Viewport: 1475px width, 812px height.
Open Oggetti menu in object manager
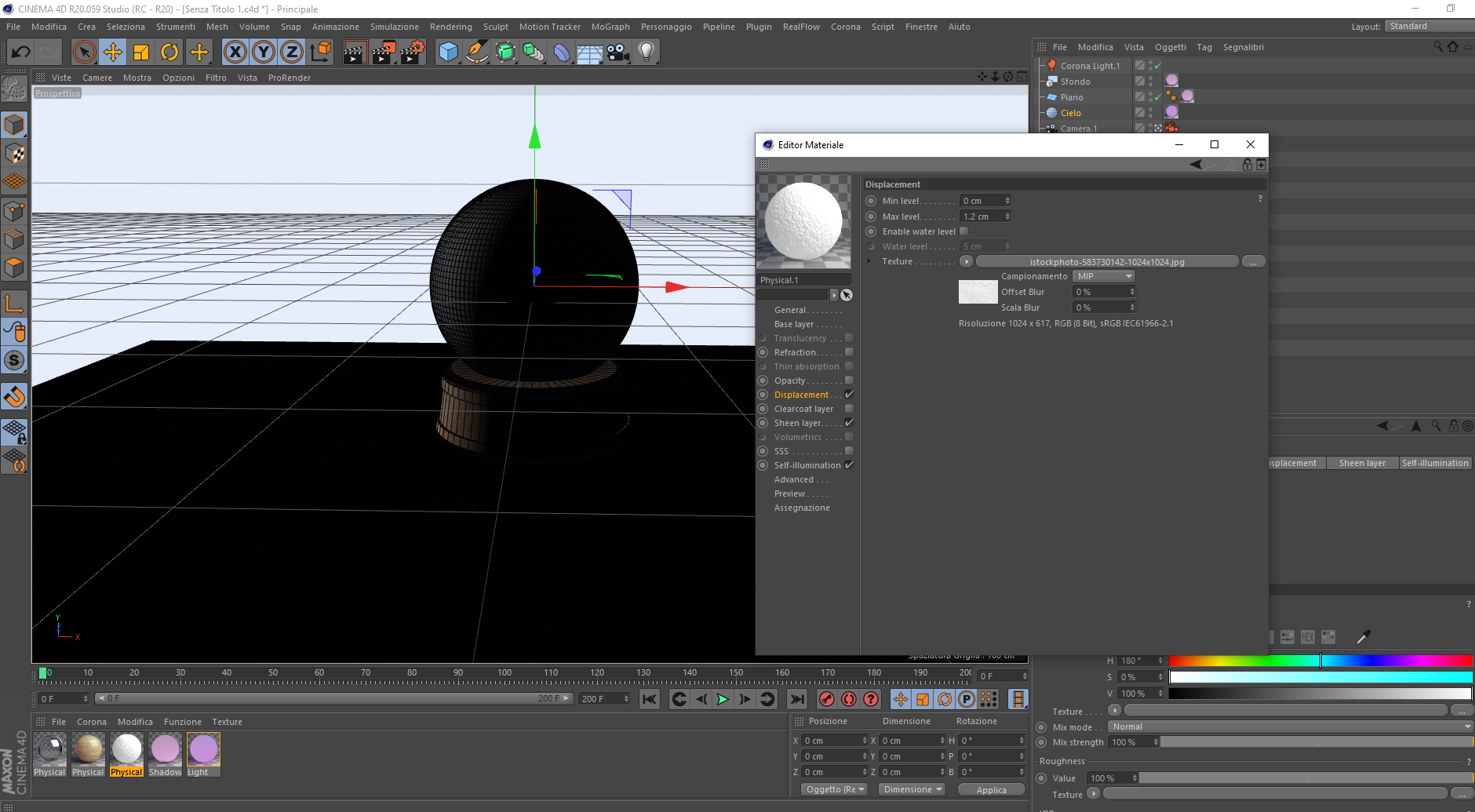(x=1171, y=47)
